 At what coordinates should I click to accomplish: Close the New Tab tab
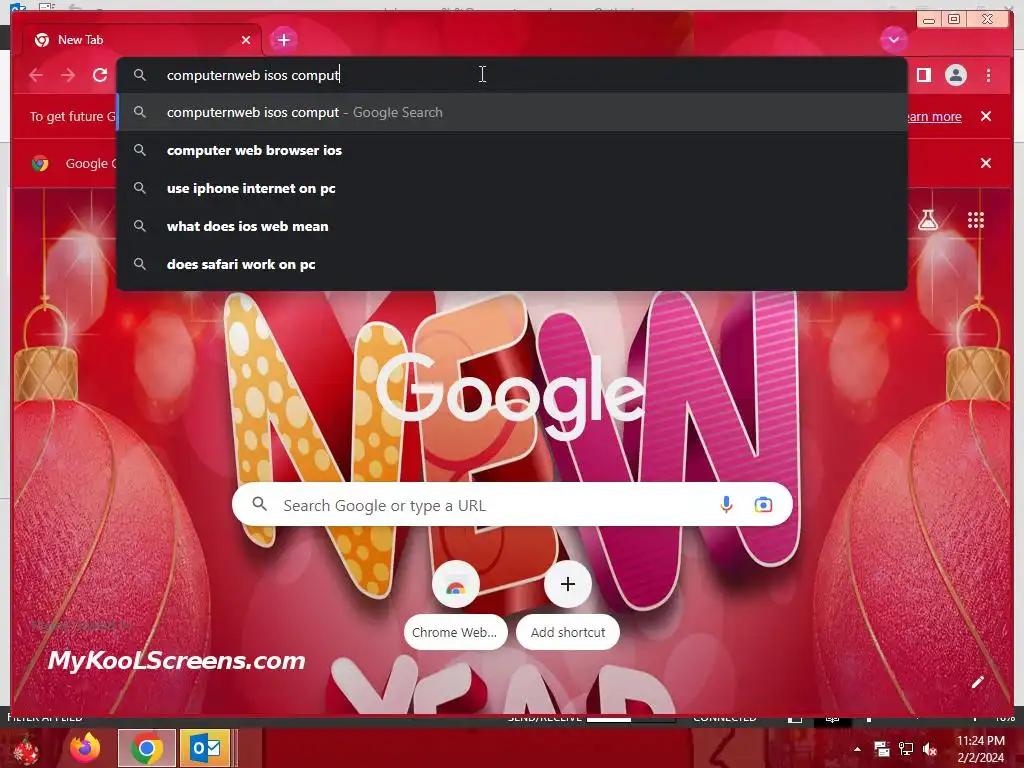[246, 40]
